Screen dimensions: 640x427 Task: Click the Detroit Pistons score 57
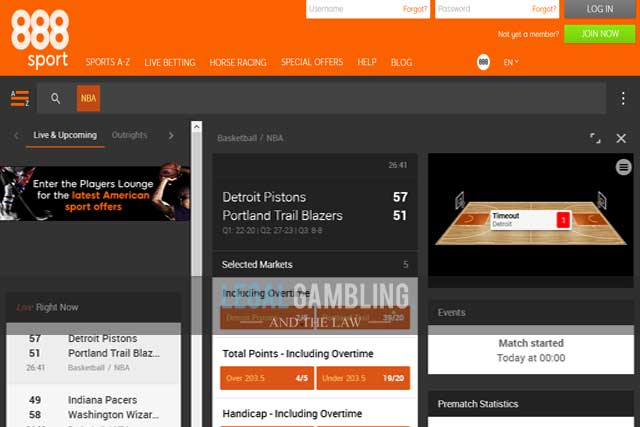pos(400,197)
